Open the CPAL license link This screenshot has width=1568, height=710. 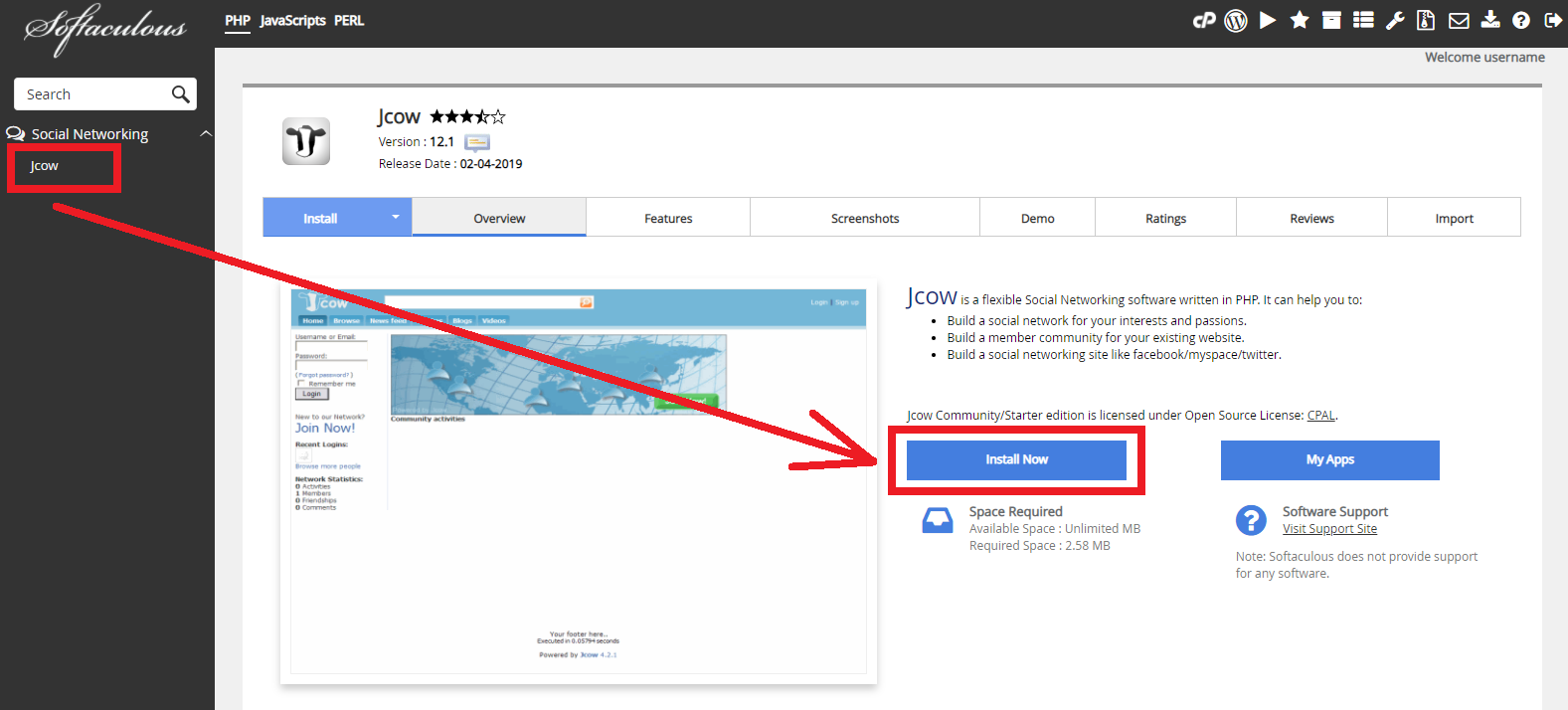tap(1320, 416)
